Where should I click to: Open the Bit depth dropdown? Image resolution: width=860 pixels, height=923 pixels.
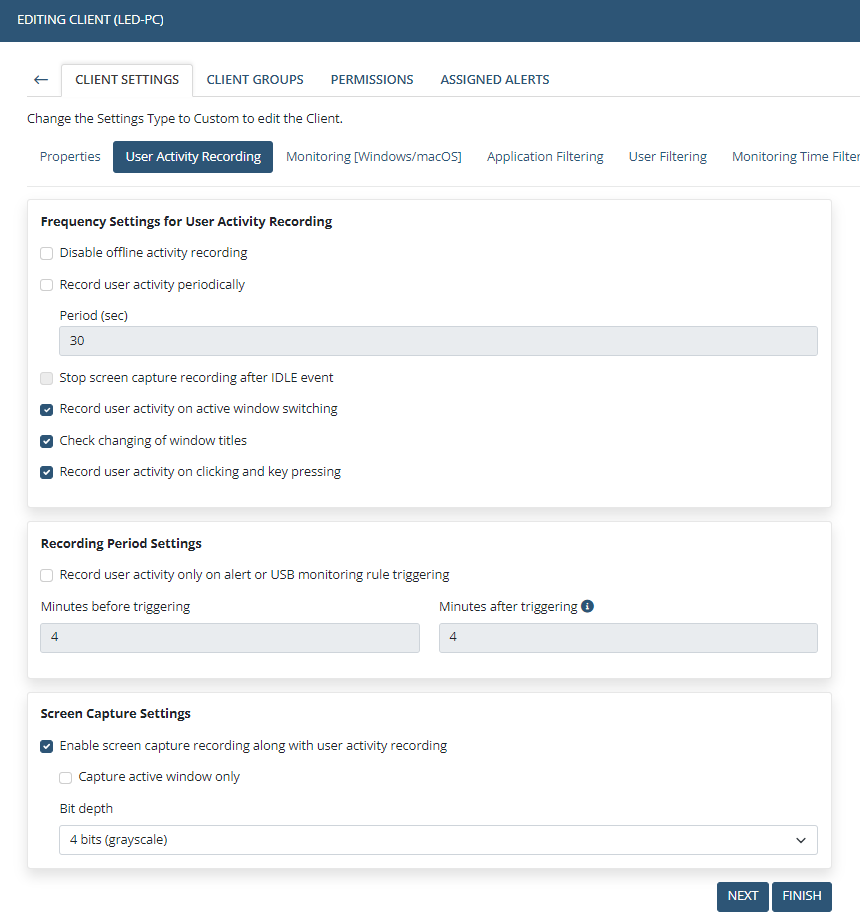[x=438, y=840]
